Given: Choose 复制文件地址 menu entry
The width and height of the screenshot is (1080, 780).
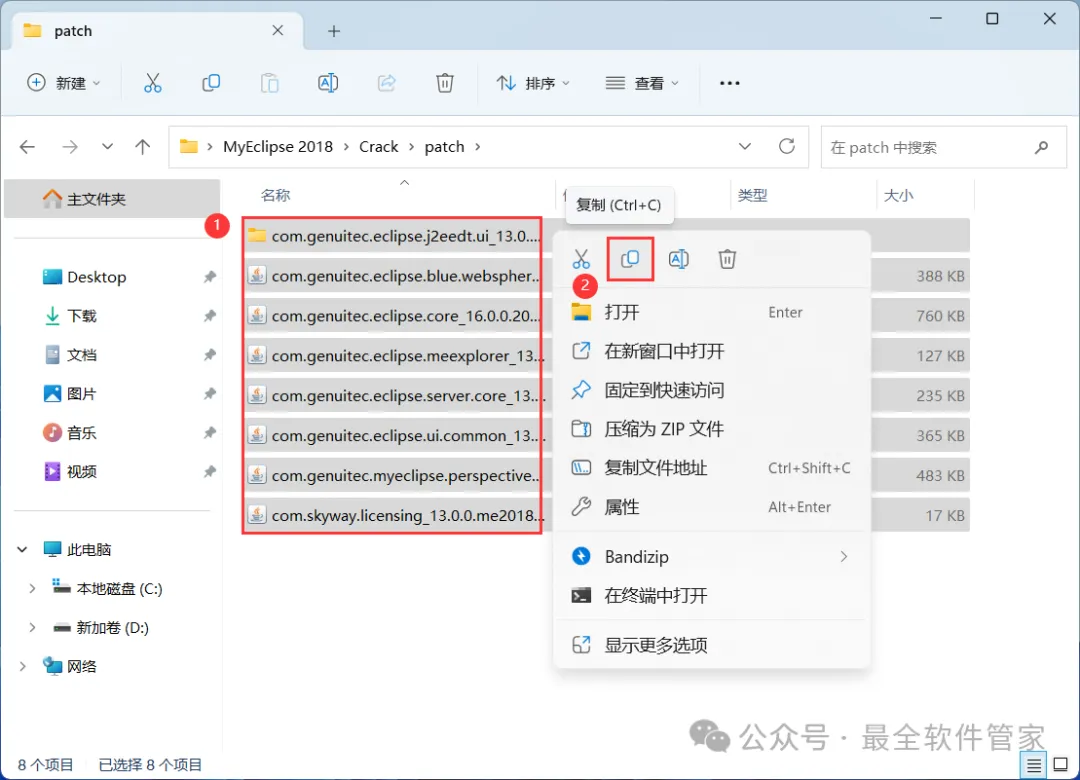Looking at the screenshot, I should point(712,468).
